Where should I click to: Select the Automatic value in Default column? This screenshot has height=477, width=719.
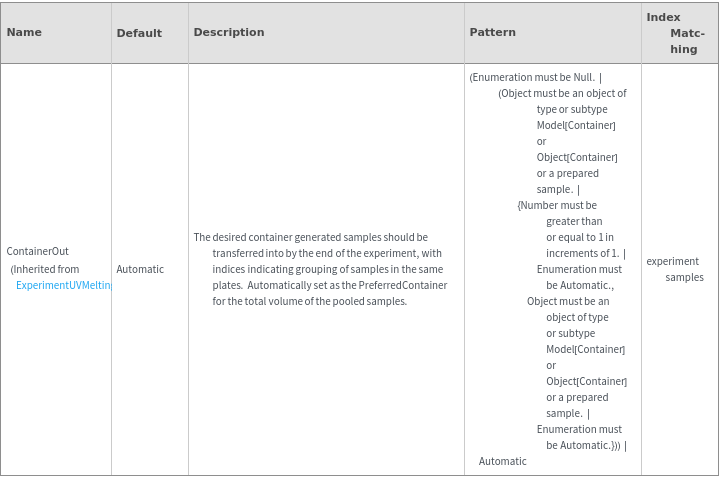coord(140,269)
